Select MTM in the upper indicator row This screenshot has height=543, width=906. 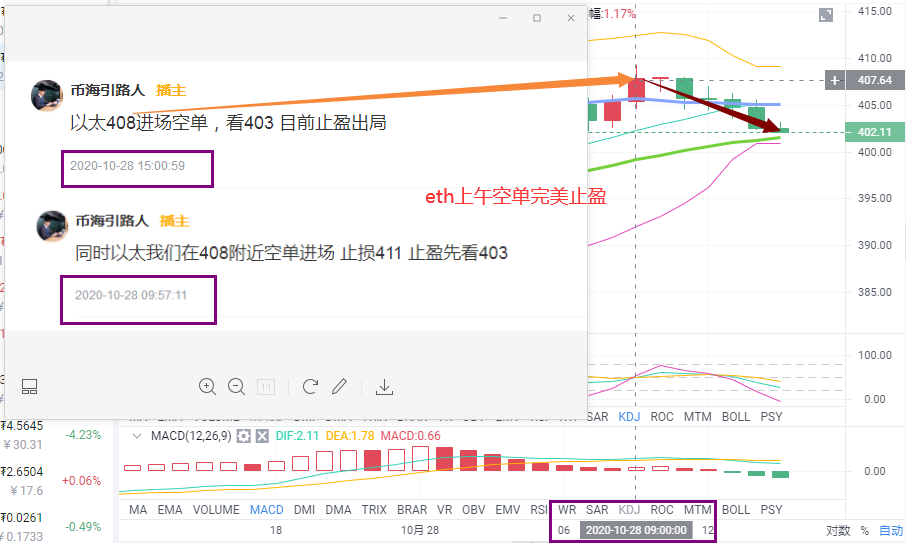[697, 416]
